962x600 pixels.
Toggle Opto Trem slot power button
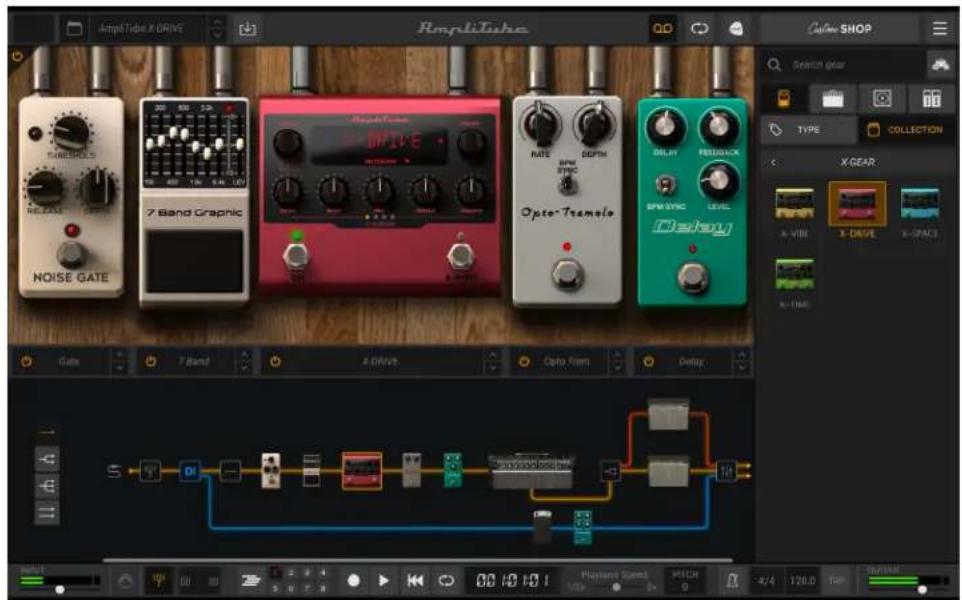coord(524,361)
